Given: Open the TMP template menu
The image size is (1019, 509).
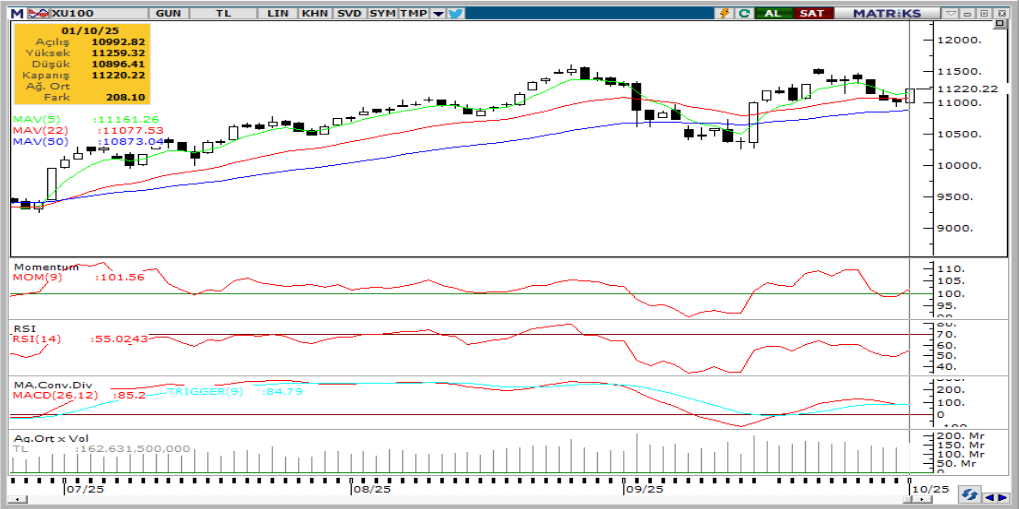Looking at the screenshot, I should pos(412,13).
